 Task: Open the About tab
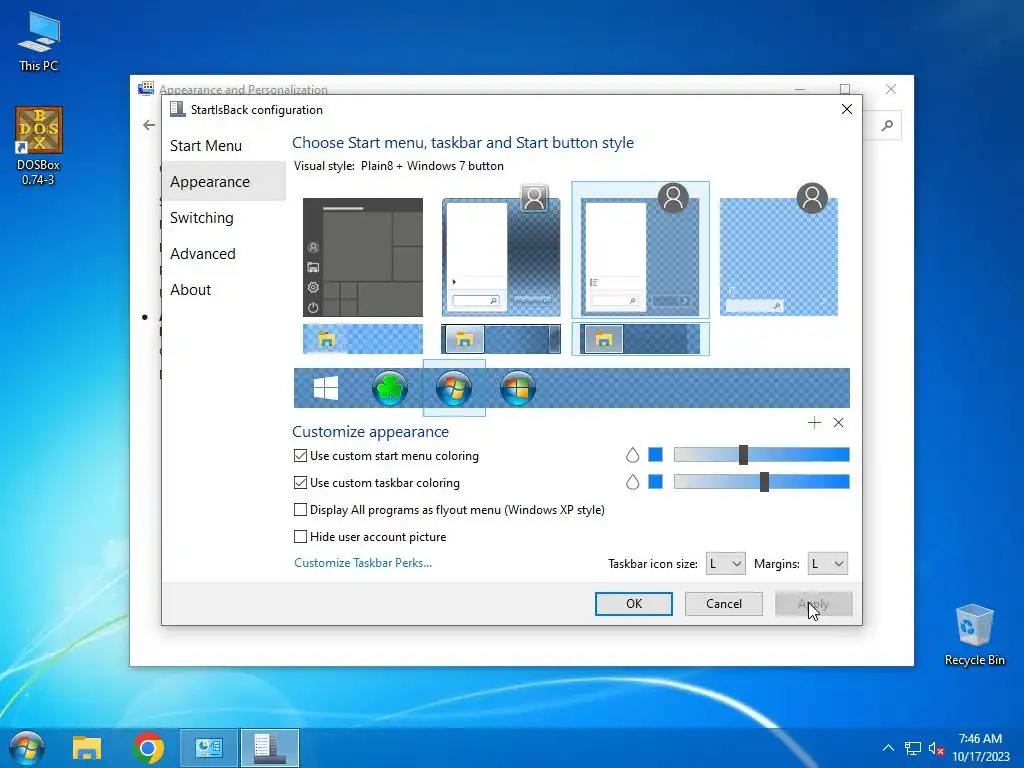pos(223,289)
